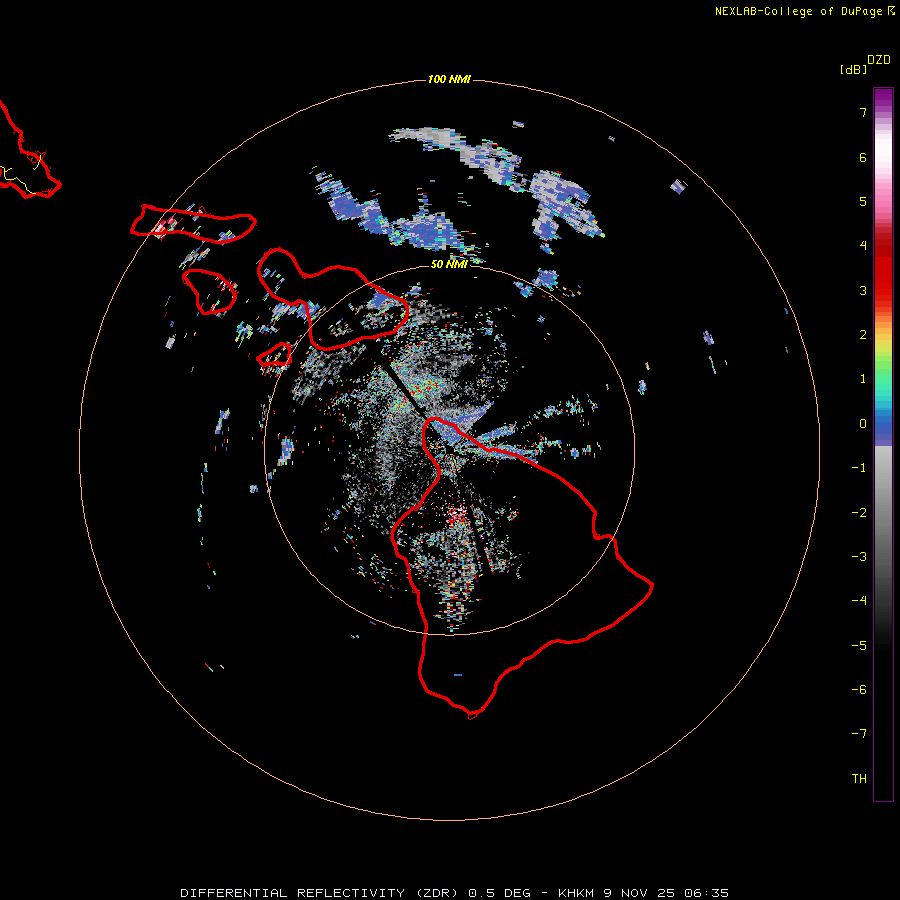Click the 4 value on color scale
Image resolution: width=900 pixels, height=900 pixels.
click(863, 246)
